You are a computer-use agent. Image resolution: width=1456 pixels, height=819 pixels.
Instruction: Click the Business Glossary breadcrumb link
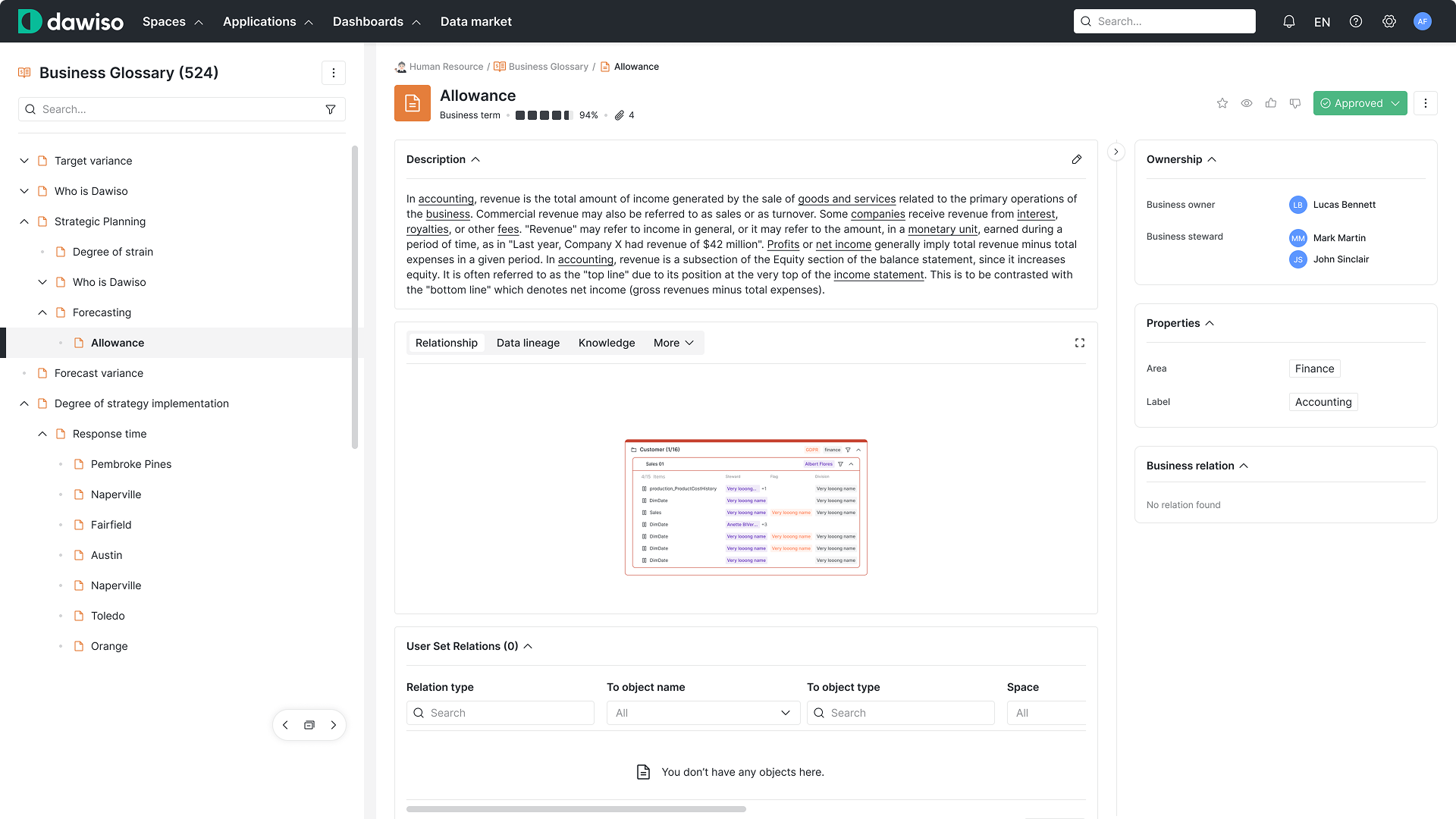coord(548,67)
